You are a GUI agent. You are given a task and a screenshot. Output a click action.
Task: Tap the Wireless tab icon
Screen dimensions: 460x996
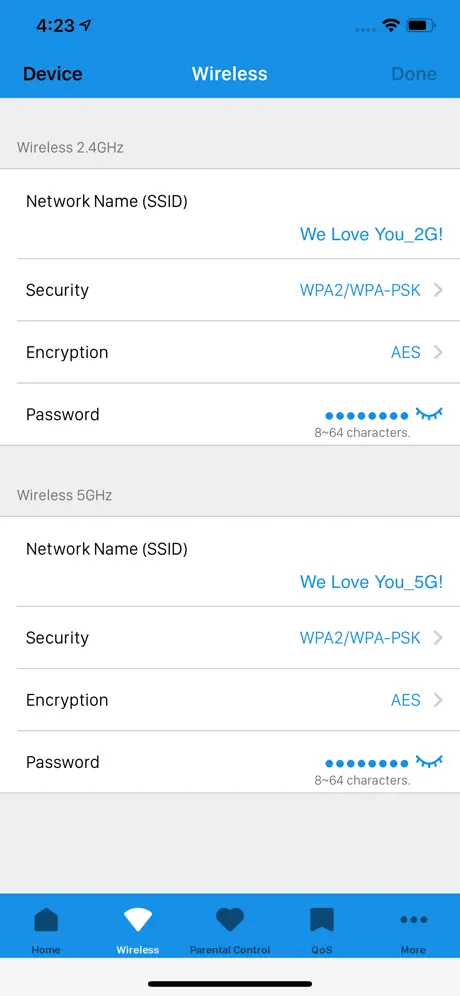click(x=138, y=919)
